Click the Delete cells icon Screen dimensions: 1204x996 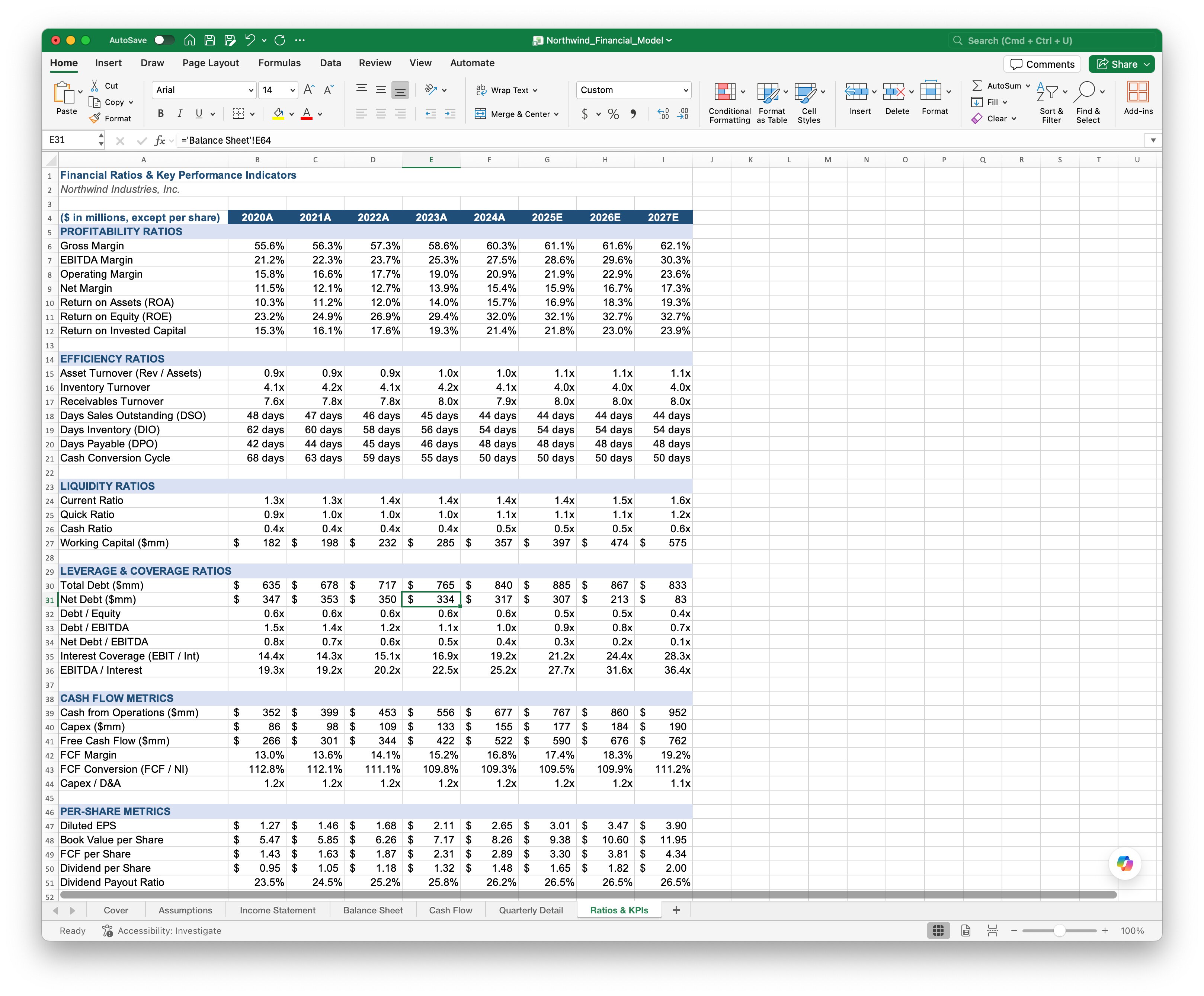point(893,92)
